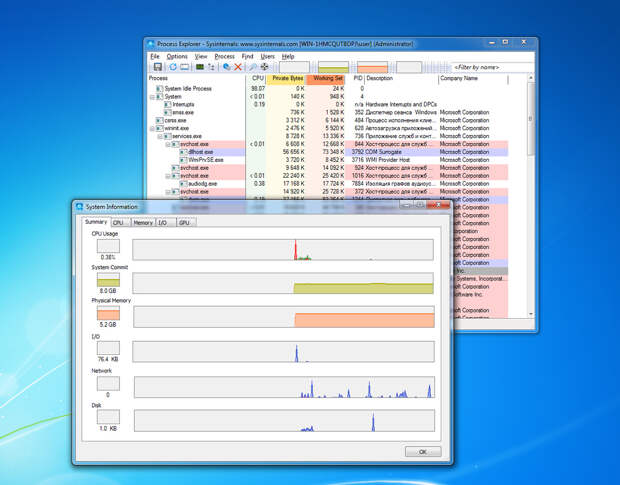Click the yellow-green commit mini graph in toolbar
Screen dimensions: 620x485
point(333,67)
